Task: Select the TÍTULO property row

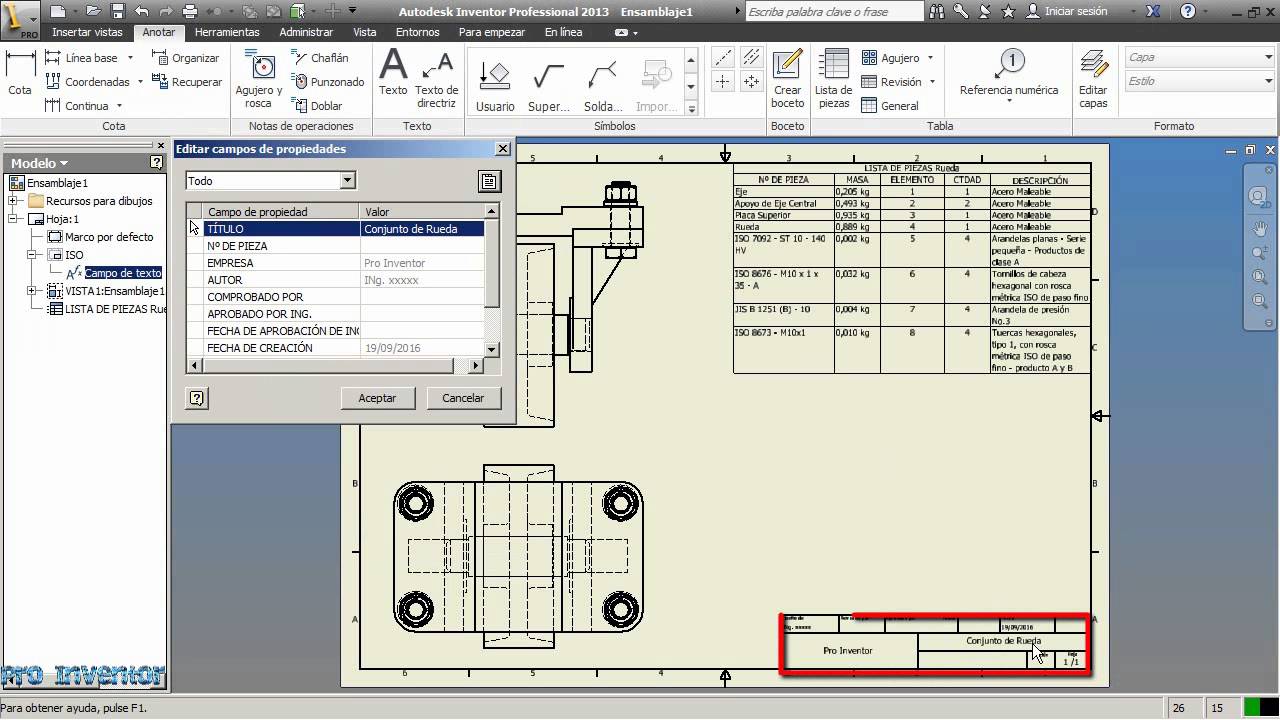Action: pyautogui.click(x=336, y=229)
